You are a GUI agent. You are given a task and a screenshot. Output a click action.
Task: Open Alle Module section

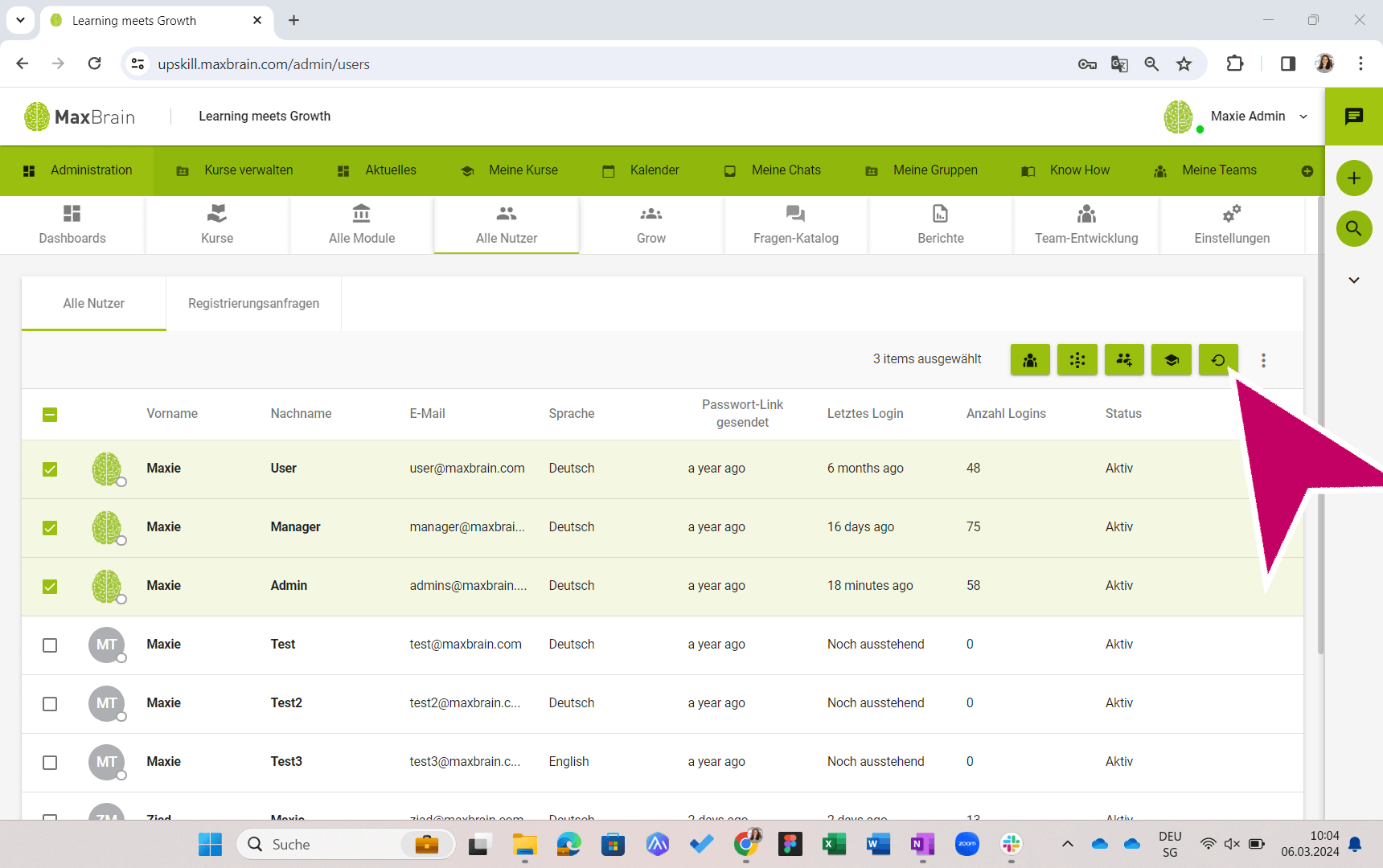click(x=362, y=225)
